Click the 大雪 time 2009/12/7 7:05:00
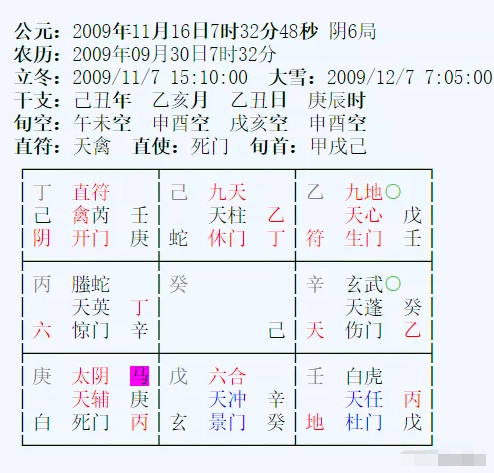The height and width of the screenshot is (473, 494). 410,77
